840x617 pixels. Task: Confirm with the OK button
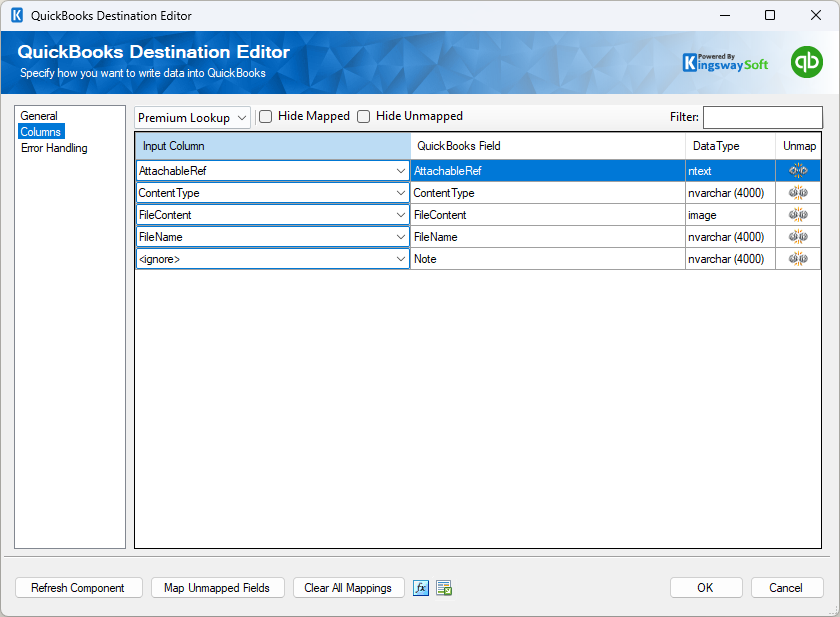tap(706, 588)
